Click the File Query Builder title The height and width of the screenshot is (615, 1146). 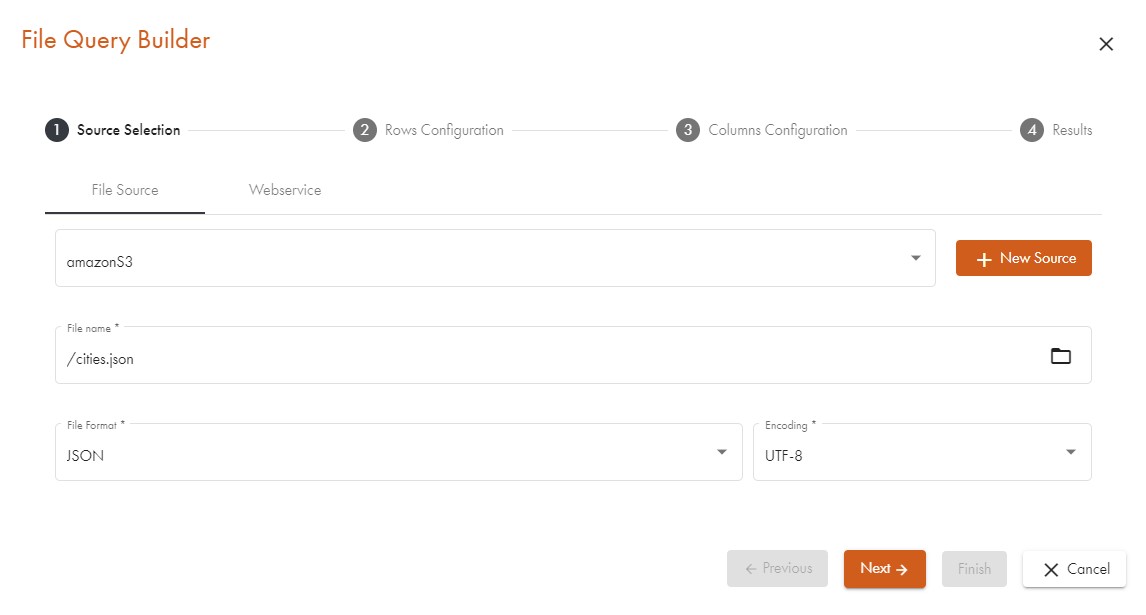(116, 40)
